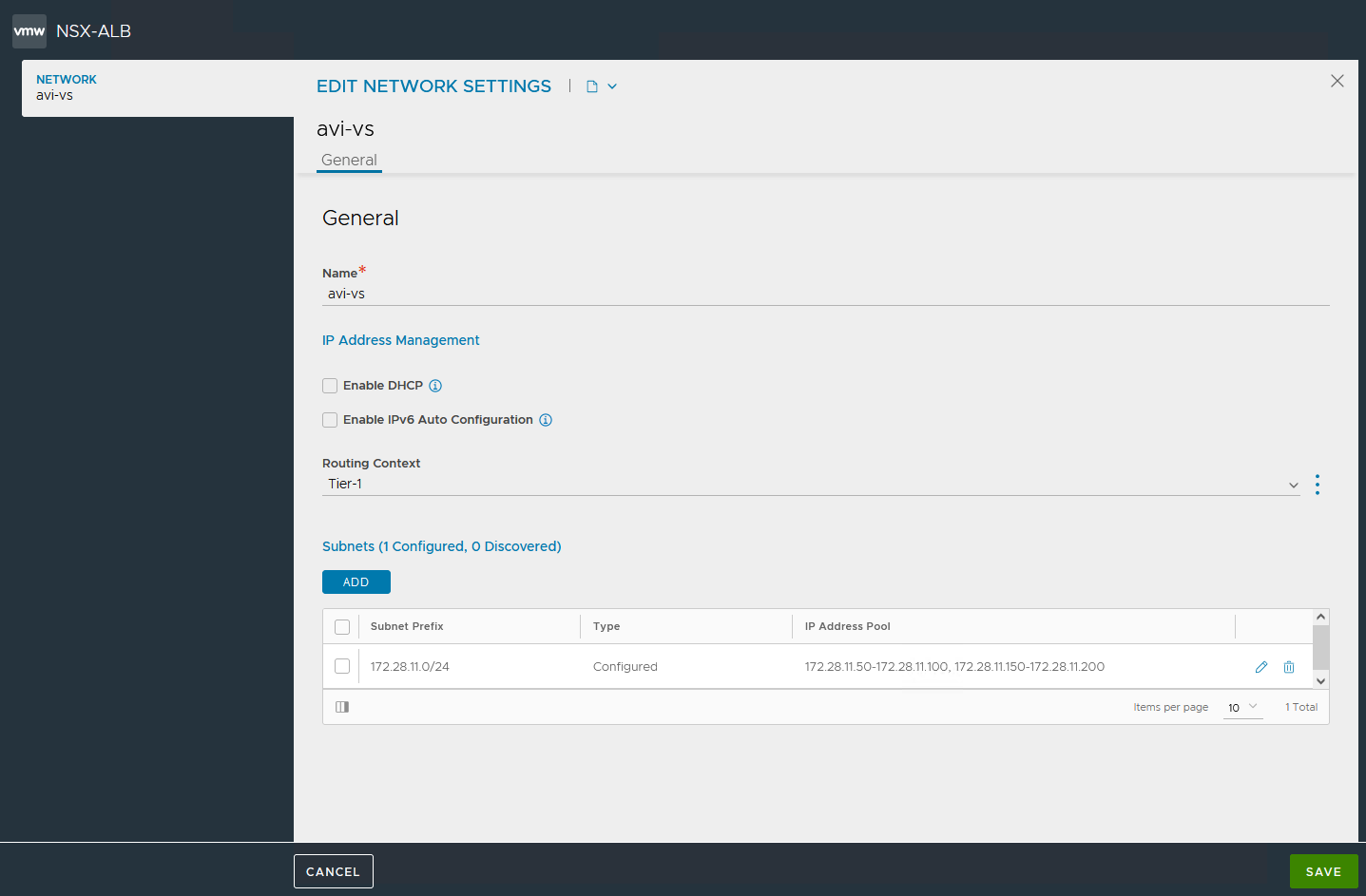This screenshot has height=896, width=1366.
Task: Switch to the General tab
Action: coord(349,161)
